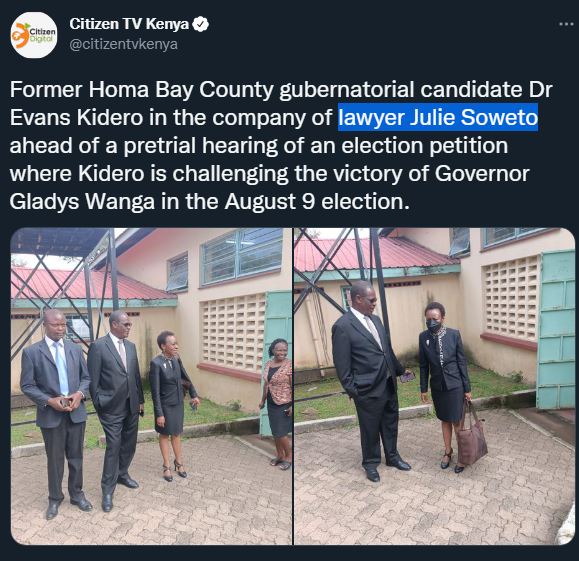Click the word gubernatorial in the tweet
This screenshot has width=579, height=561.
pos(346,90)
